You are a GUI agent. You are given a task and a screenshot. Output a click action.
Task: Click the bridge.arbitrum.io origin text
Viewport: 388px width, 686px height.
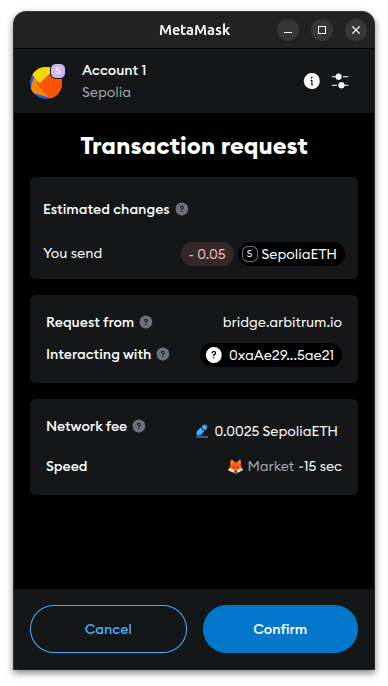tap(282, 323)
